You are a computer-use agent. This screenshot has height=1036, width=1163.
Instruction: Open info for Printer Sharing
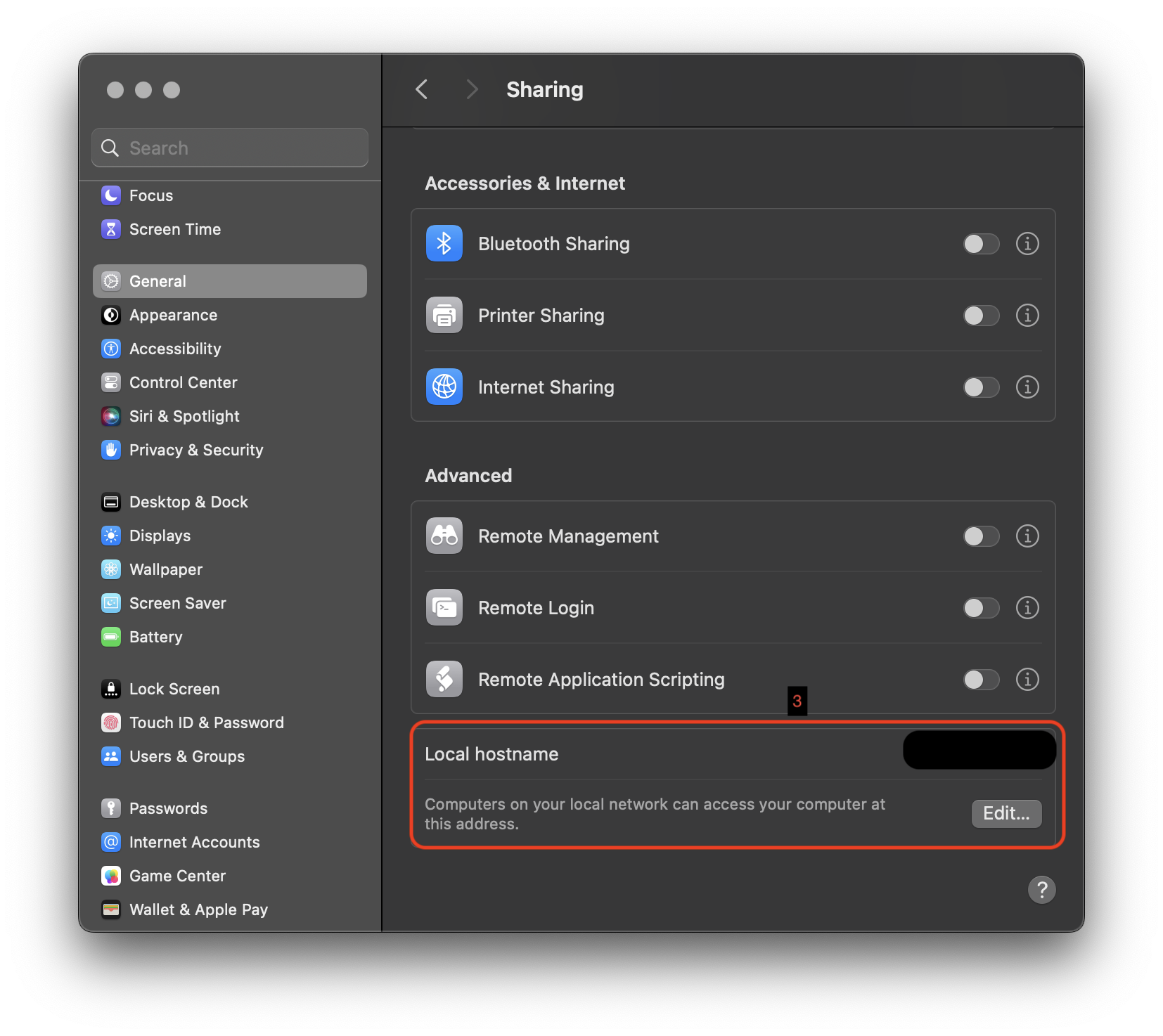coord(1027,316)
